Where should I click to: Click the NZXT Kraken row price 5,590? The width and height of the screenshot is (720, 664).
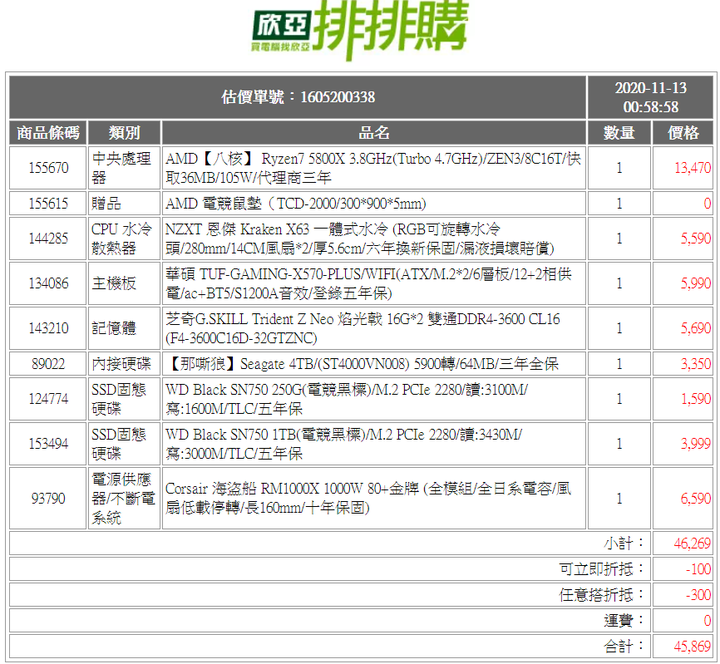coord(696,239)
